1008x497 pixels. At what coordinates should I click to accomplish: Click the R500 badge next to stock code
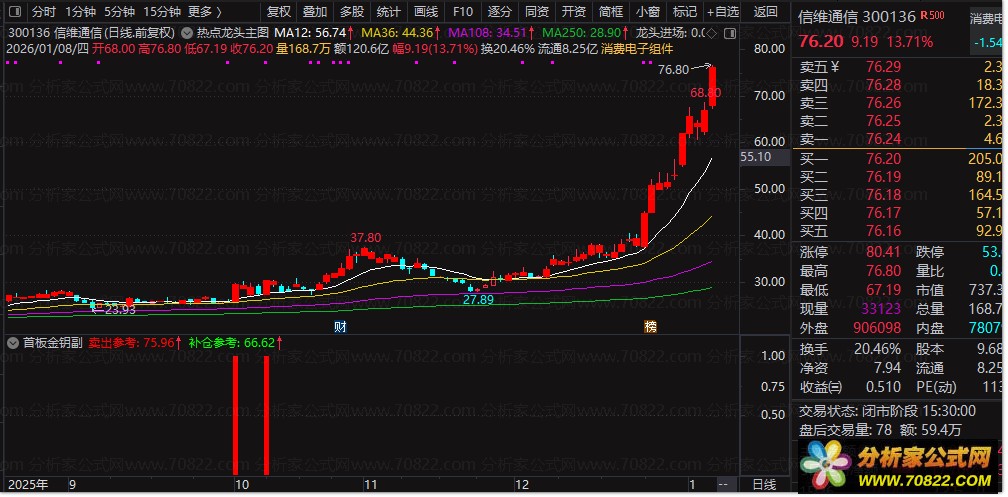(932, 15)
